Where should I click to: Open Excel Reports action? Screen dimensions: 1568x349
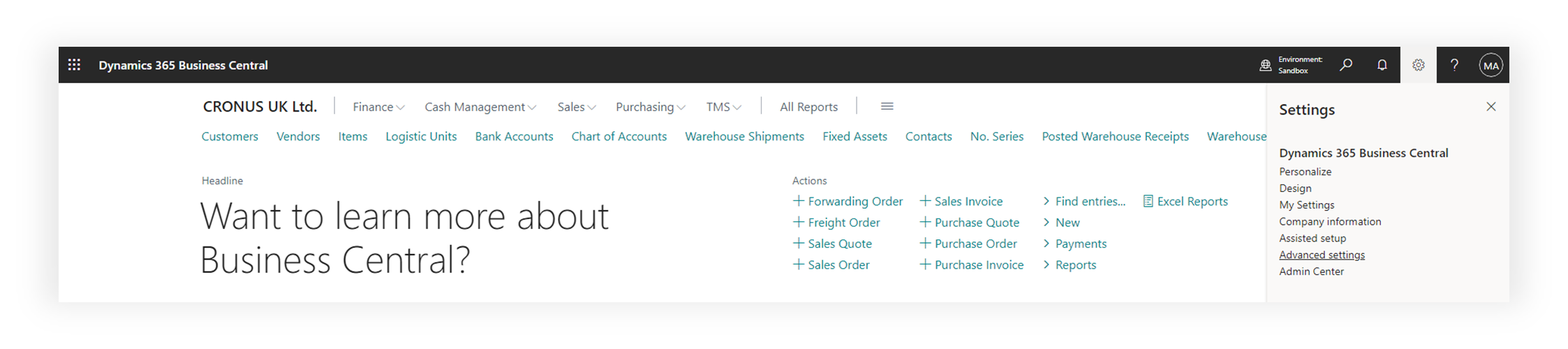1185,201
